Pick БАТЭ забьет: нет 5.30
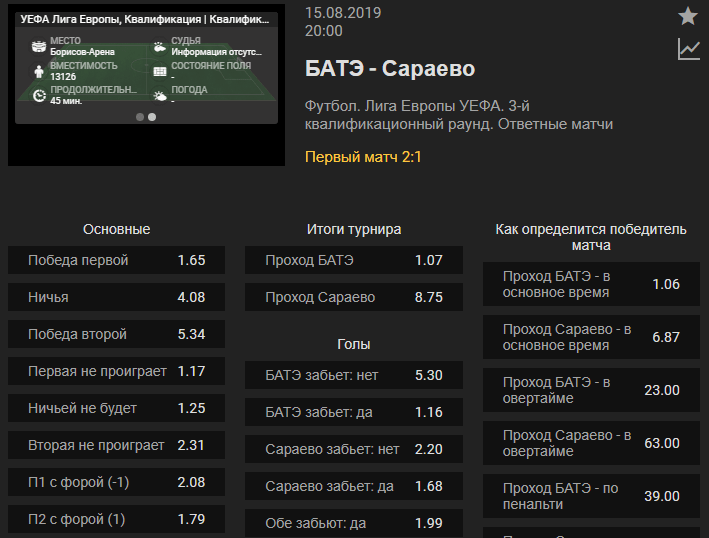Image resolution: width=709 pixels, height=538 pixels. click(354, 375)
